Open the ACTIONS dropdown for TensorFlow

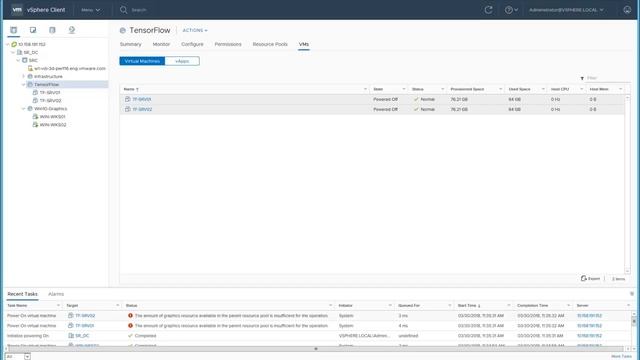point(195,30)
